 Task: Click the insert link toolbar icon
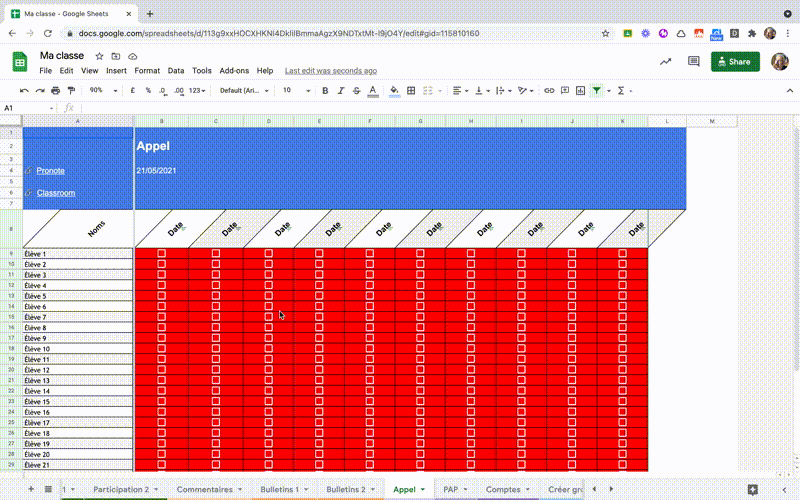click(x=549, y=91)
